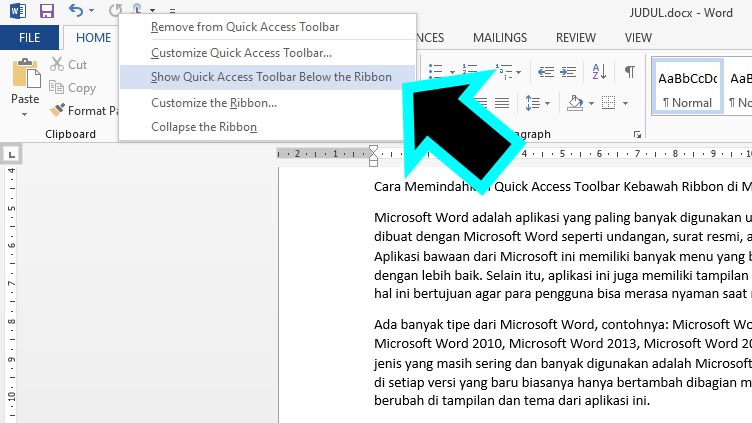Apply the Normal style

click(x=687, y=86)
